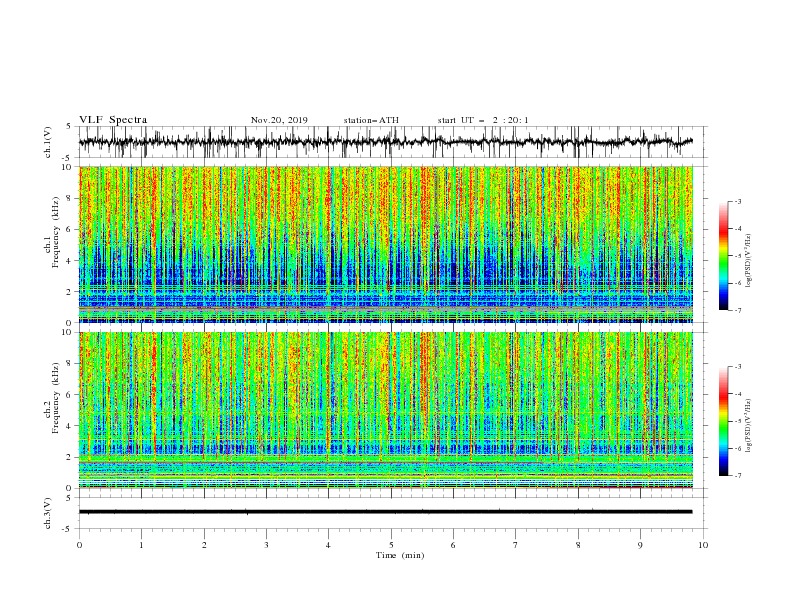Viewport: 792px width, 612px height.
Task: Click the "Time (min)" axis title
Action: point(400,555)
